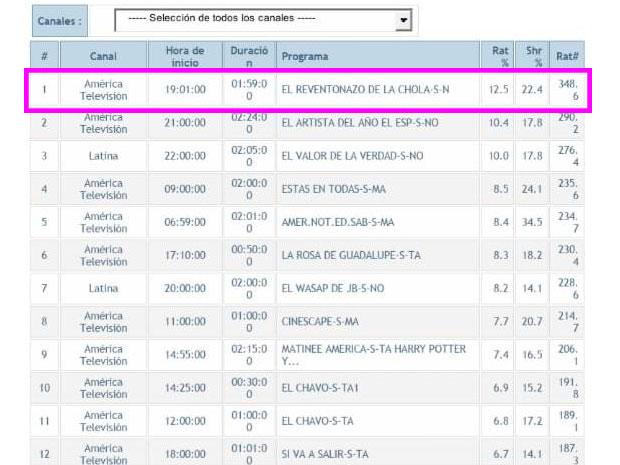Click the 'Hora de inicio' column header

click(185, 56)
